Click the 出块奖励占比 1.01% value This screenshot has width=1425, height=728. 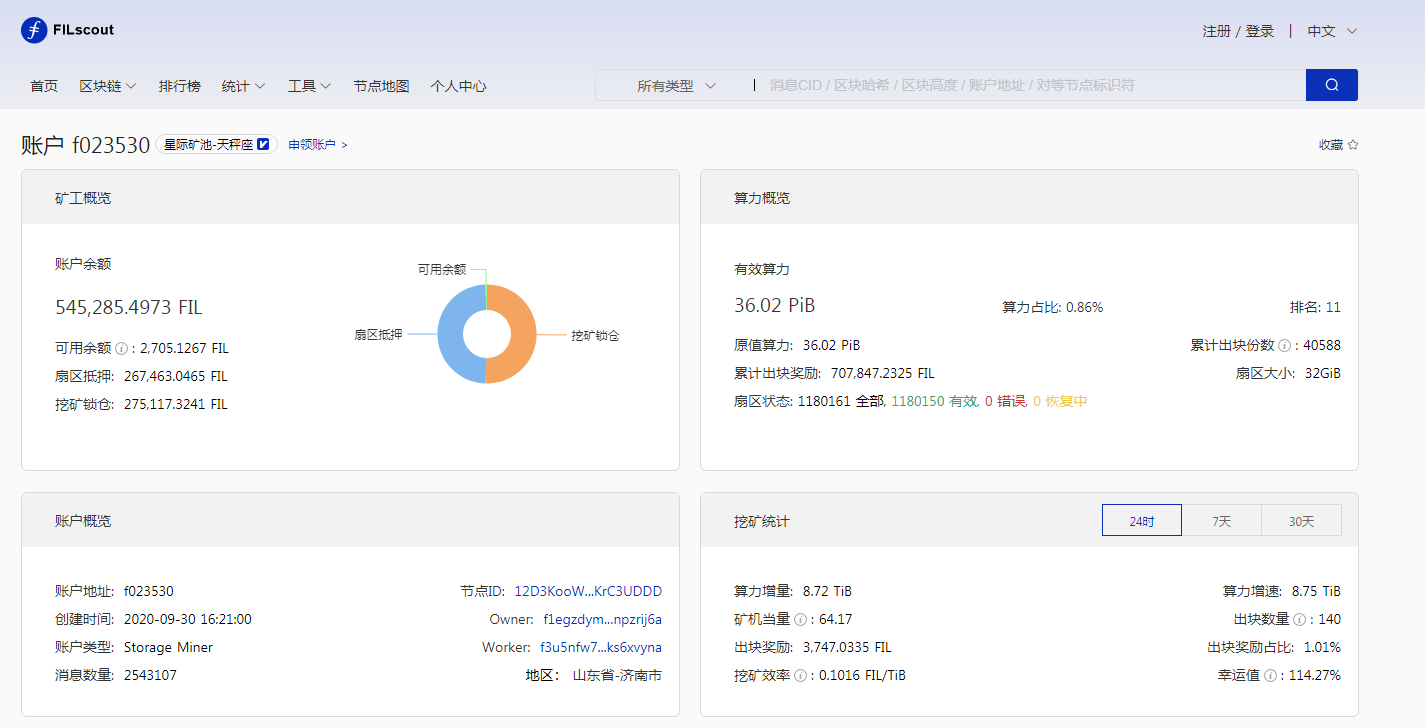1323,648
